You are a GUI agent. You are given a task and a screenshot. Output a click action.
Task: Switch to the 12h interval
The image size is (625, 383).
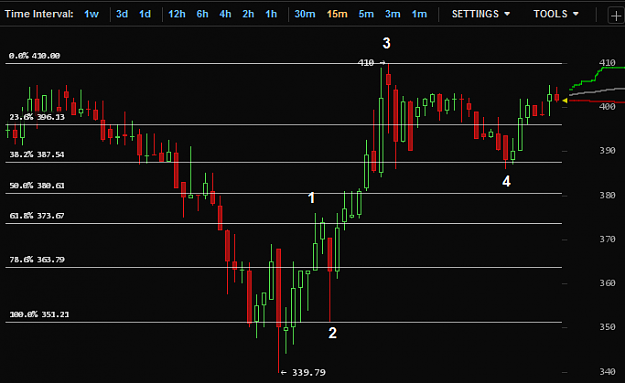coord(177,14)
